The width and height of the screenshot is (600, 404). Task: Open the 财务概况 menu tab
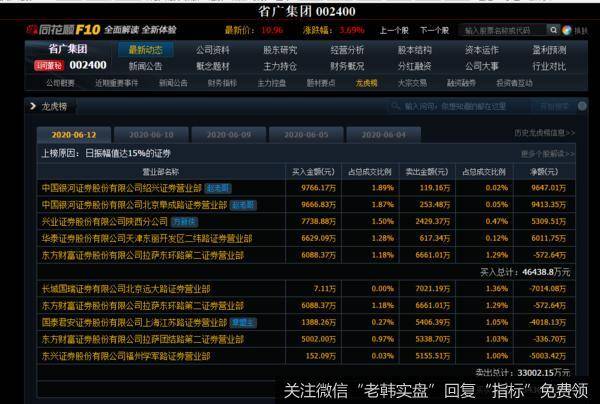[347, 66]
